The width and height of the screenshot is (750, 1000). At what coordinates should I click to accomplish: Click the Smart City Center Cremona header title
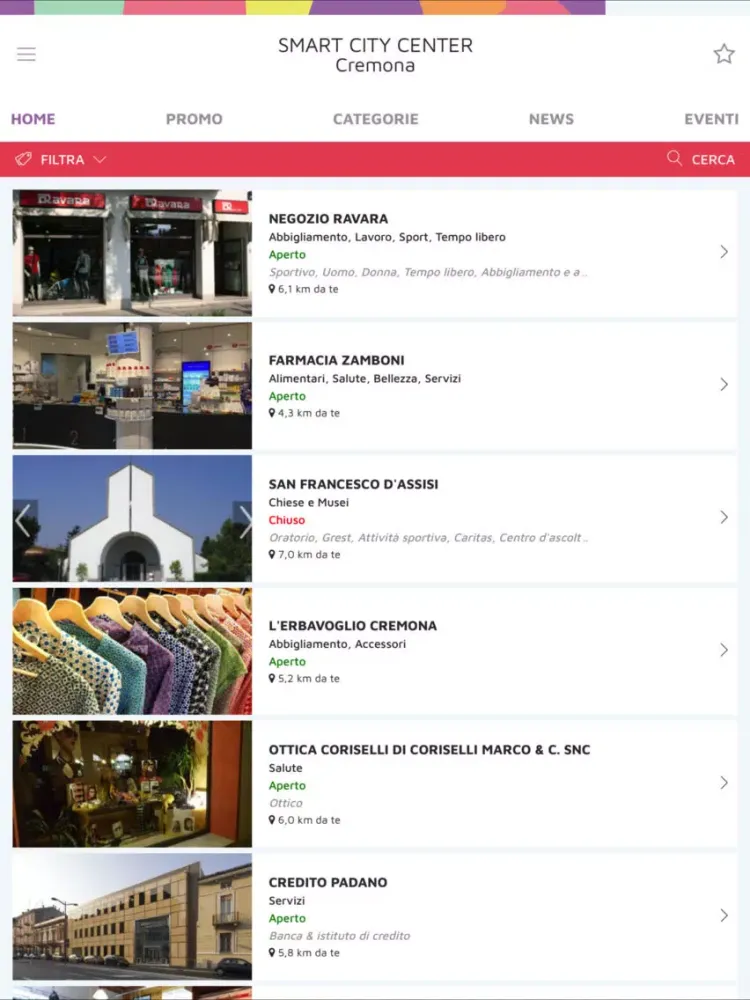375,55
